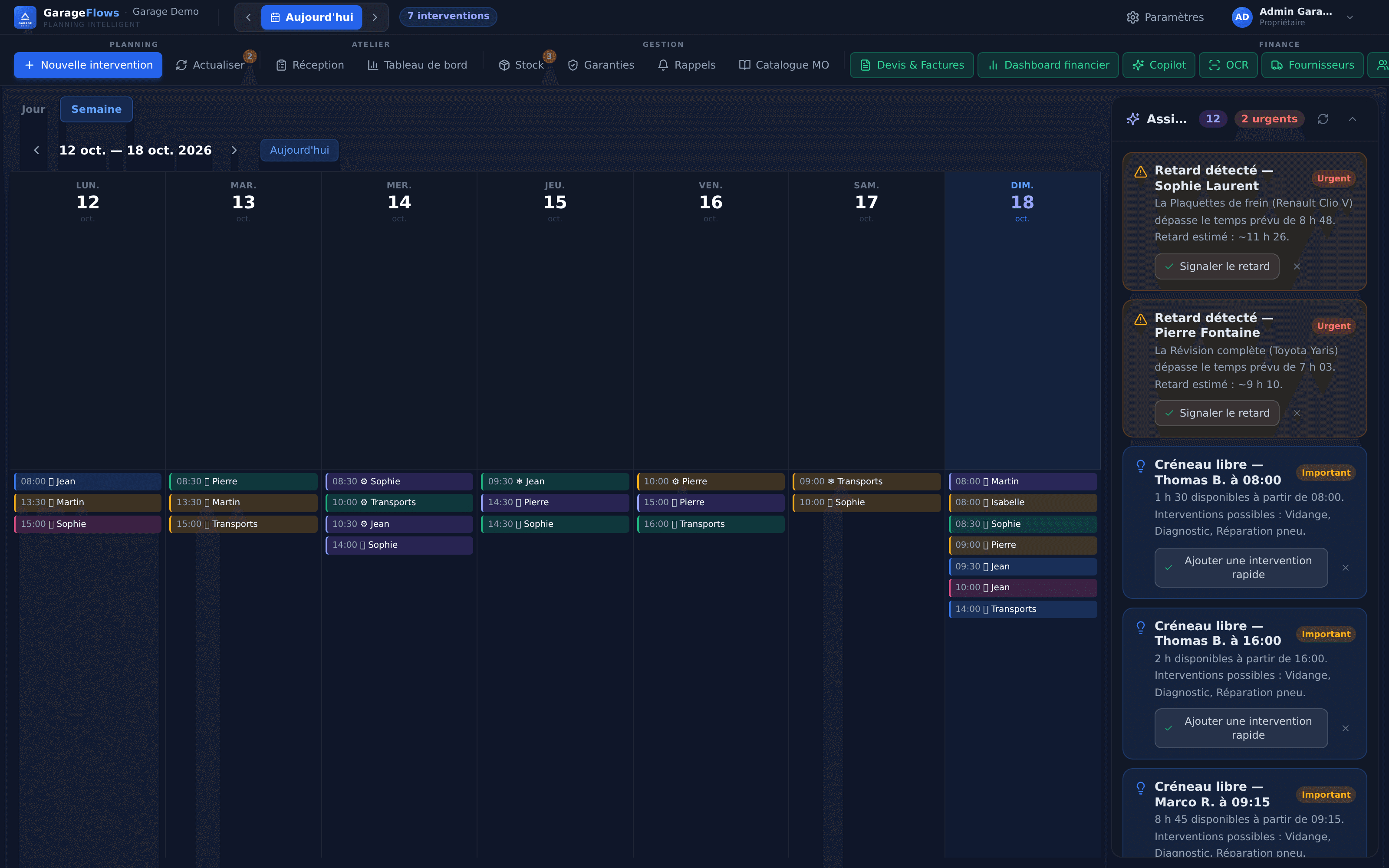Open the Stock inventory page
1389x868 pixels.
(x=521, y=65)
